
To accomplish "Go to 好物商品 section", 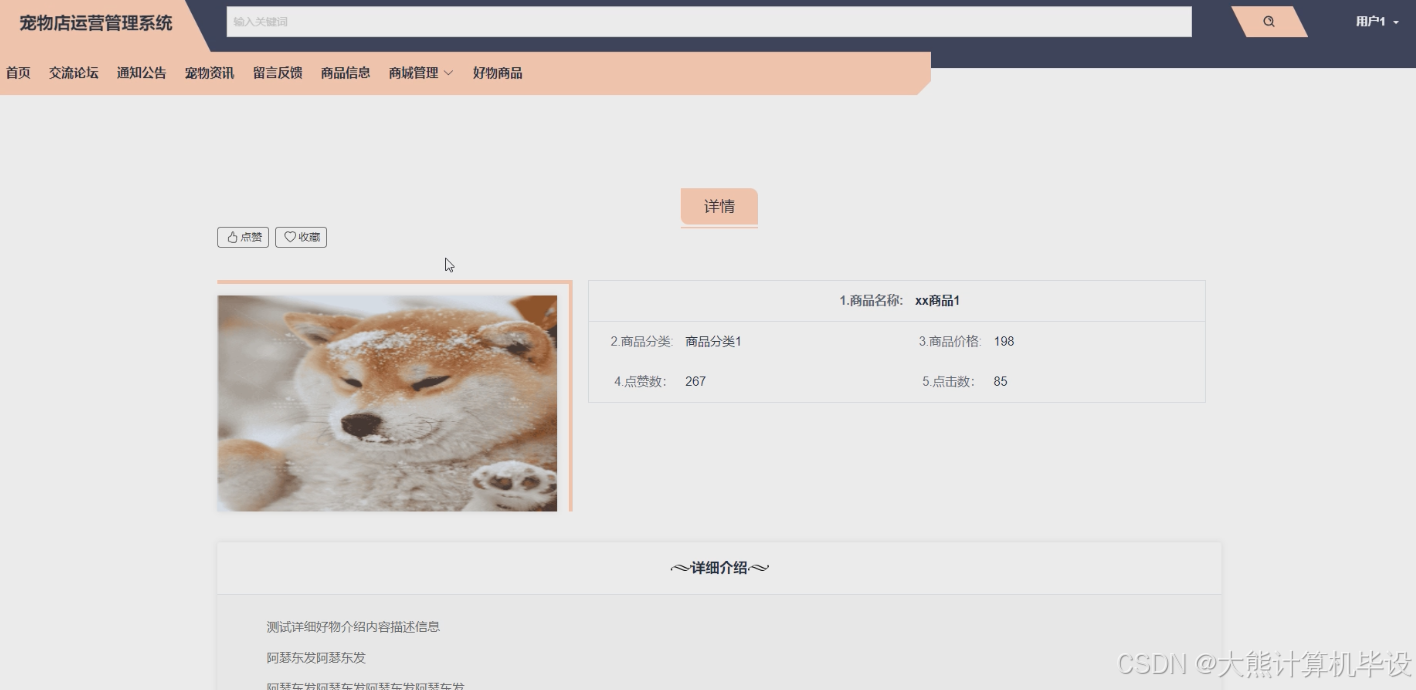I will point(498,73).
